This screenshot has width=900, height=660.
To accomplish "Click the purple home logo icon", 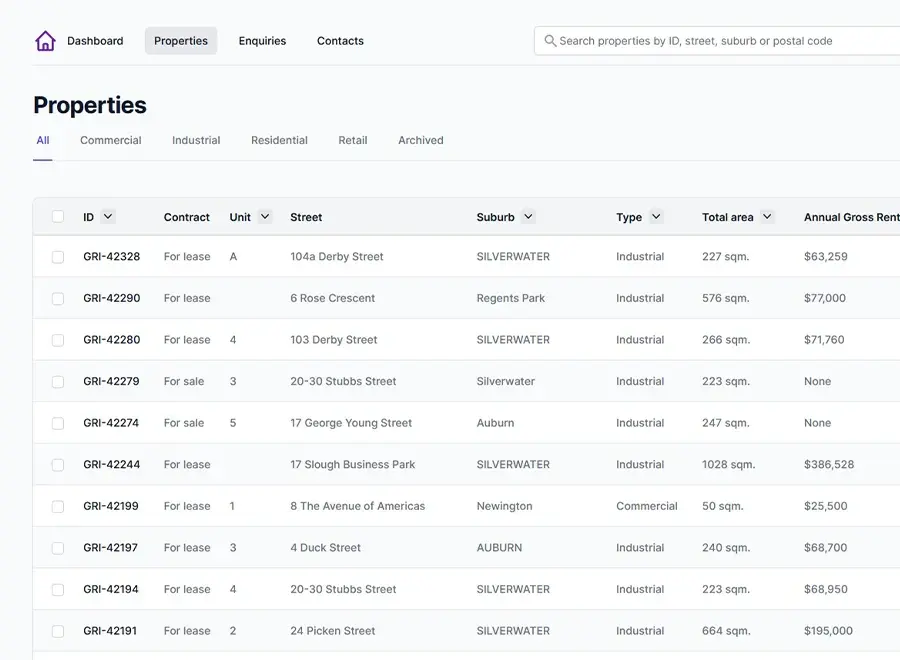I will [45, 41].
